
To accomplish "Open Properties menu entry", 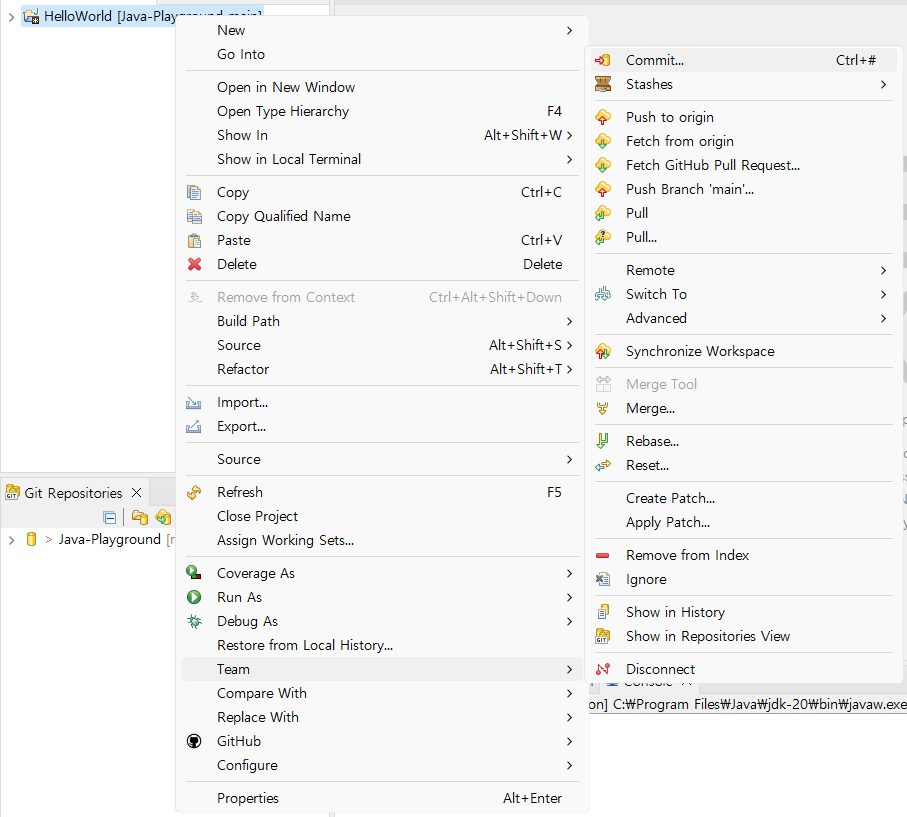I will (x=382, y=798).
